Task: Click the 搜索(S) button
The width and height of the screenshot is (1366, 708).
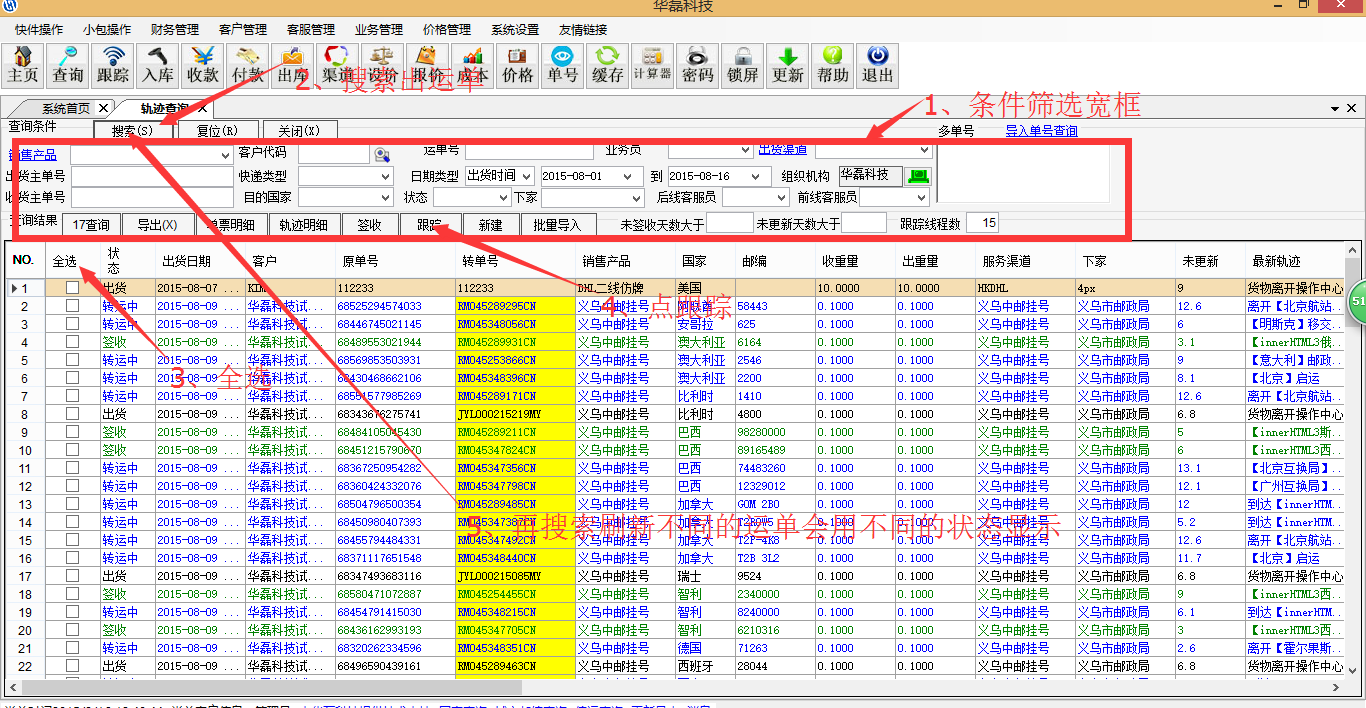Action: (x=133, y=131)
